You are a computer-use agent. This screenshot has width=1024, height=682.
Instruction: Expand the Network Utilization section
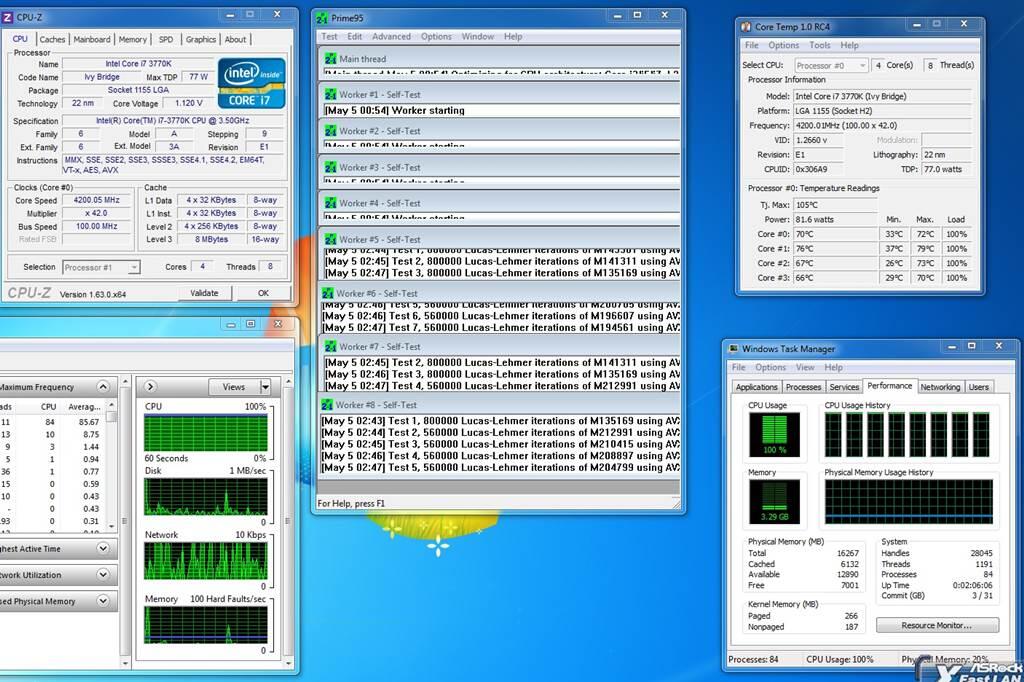(x=103, y=575)
